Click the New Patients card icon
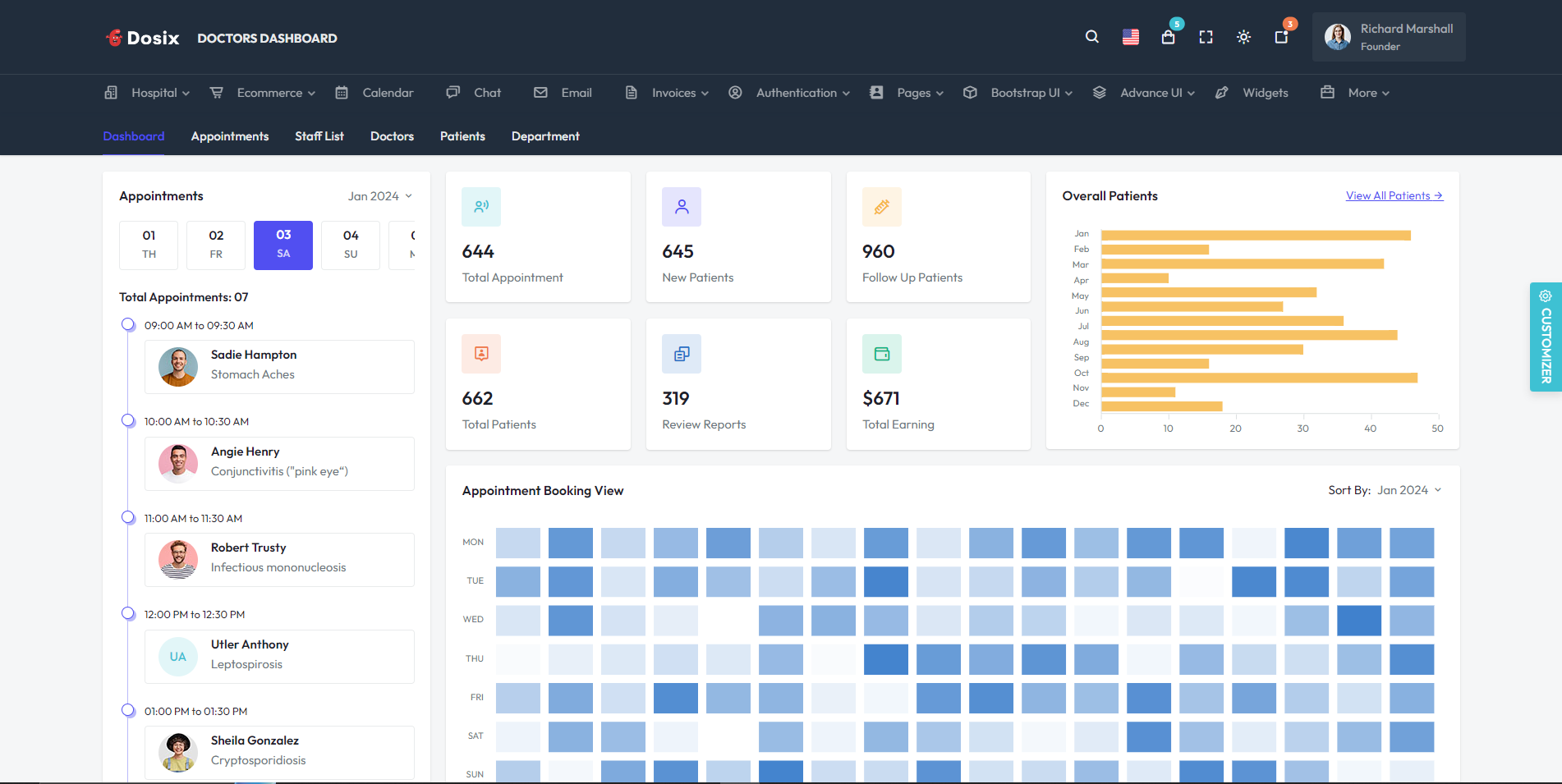This screenshot has height=784, width=1562. [682, 207]
